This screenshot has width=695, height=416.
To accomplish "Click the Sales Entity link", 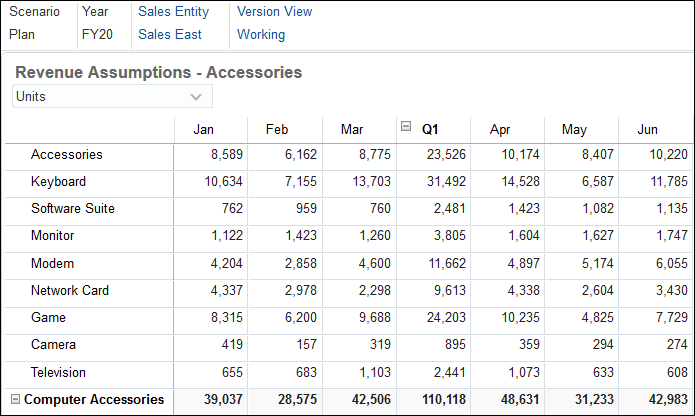I will click(x=173, y=12).
